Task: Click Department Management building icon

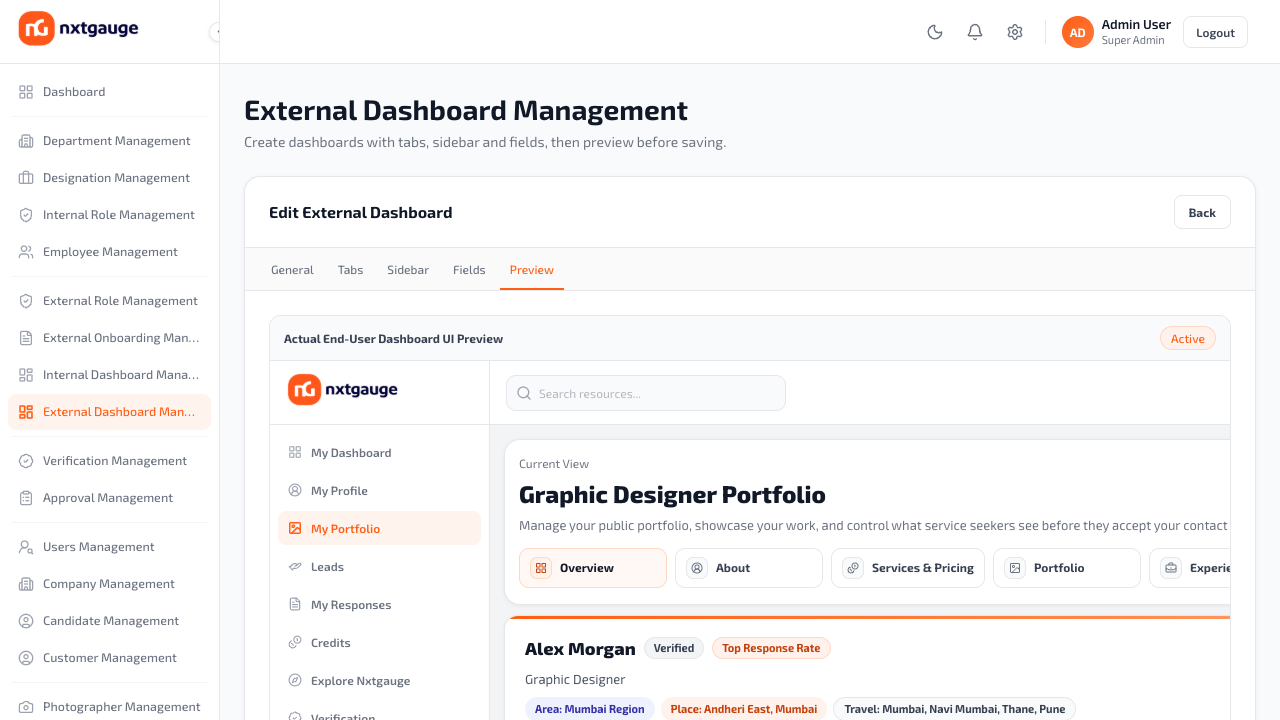Action: [26, 141]
